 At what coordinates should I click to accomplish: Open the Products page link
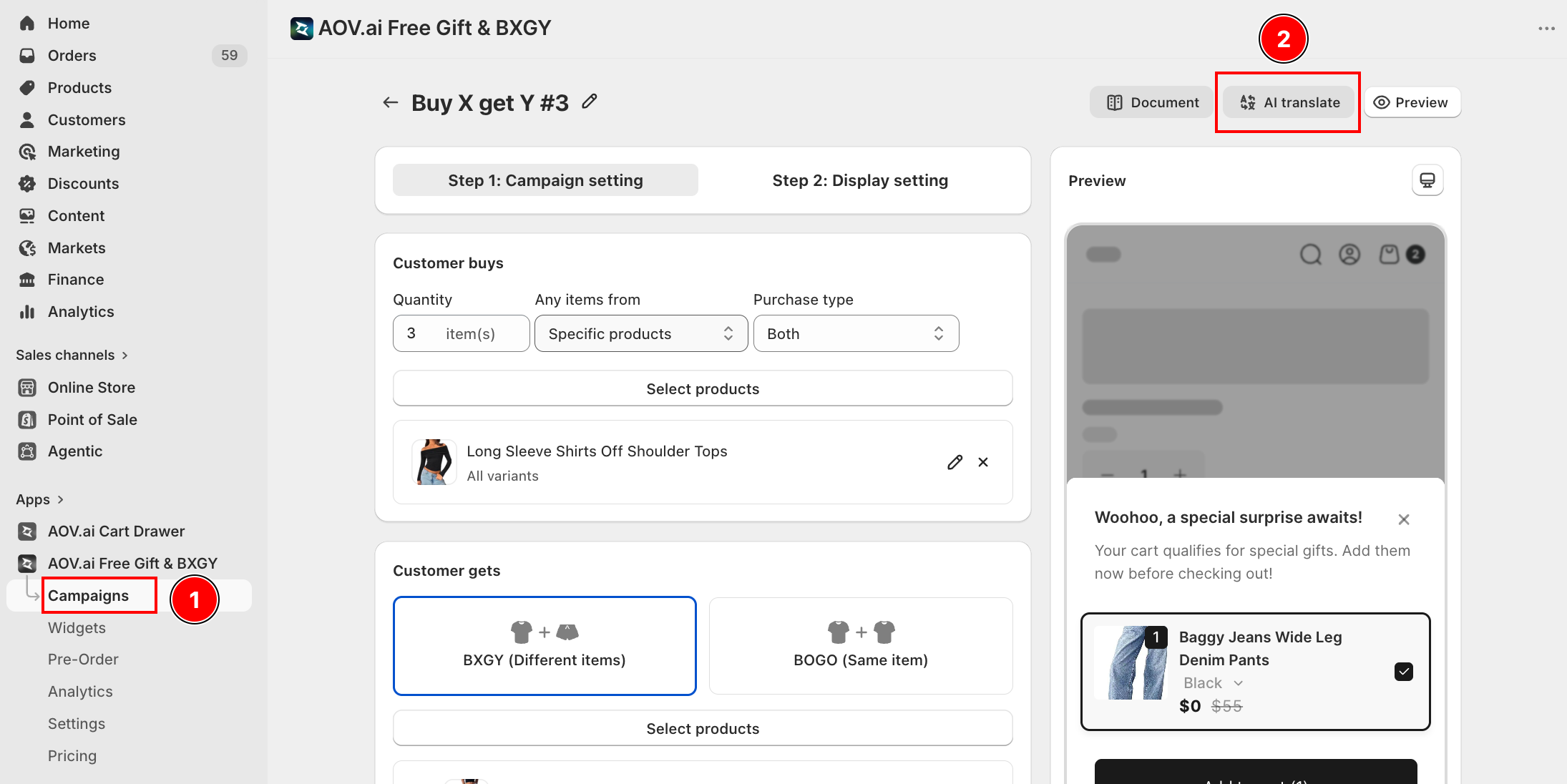[x=79, y=87]
